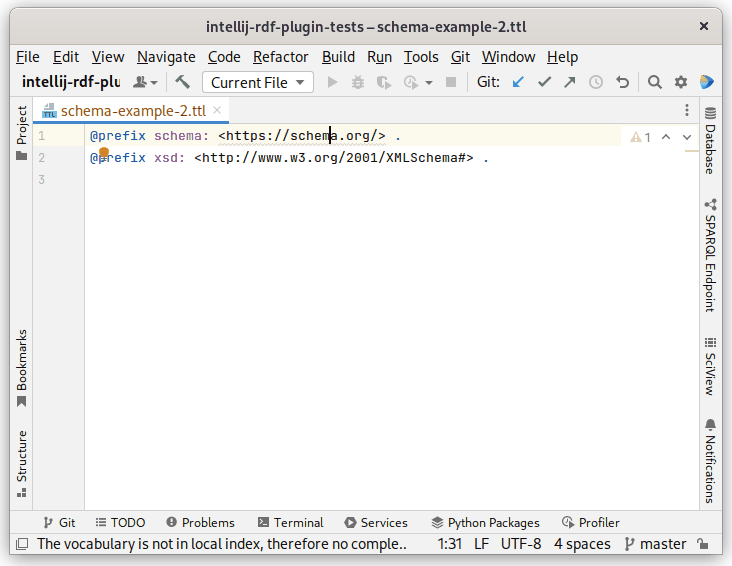The image size is (732, 566).
Task: Open the Navigate menu
Action: 166,57
